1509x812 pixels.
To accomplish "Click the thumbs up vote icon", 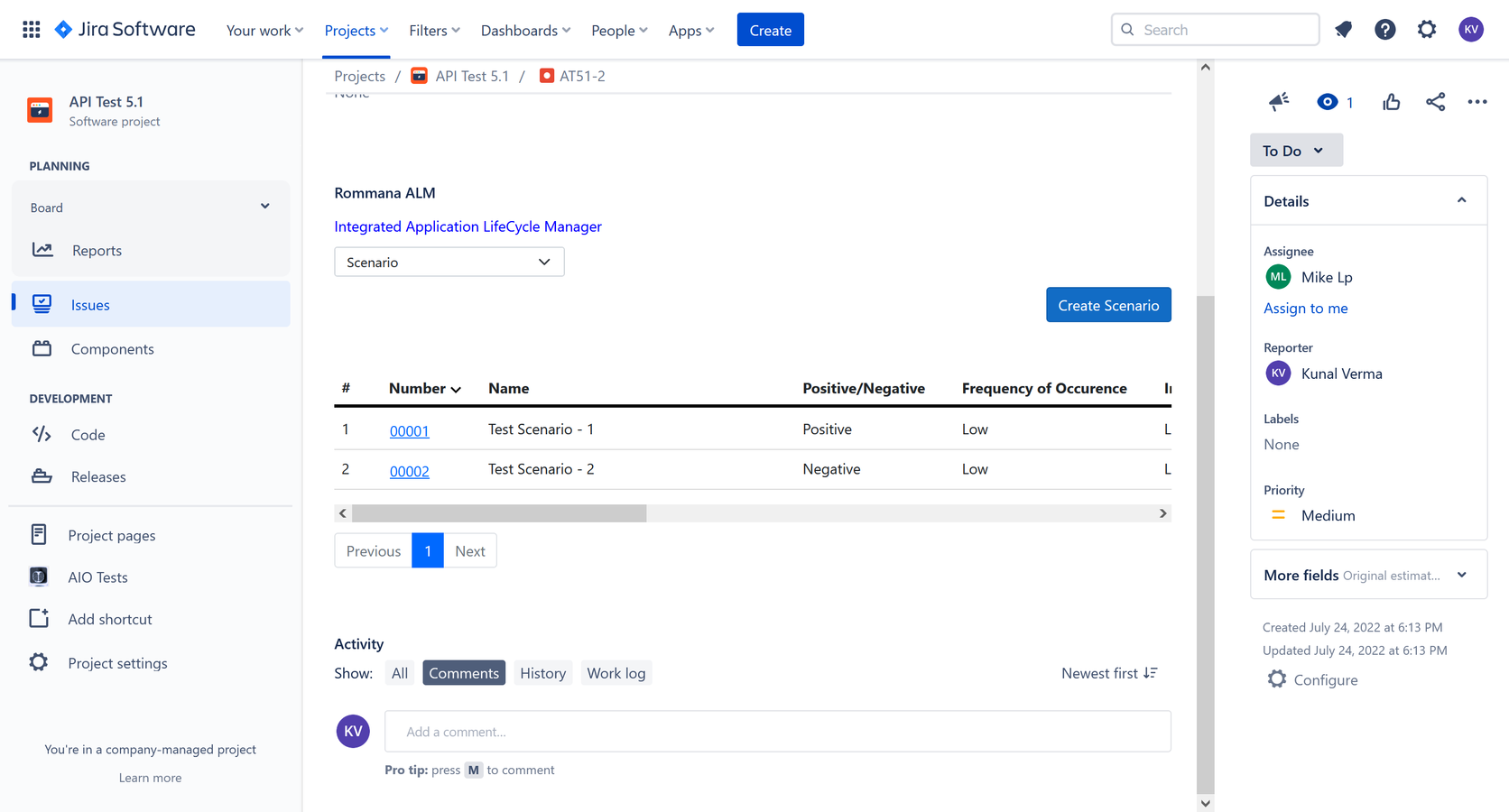I will point(1391,102).
